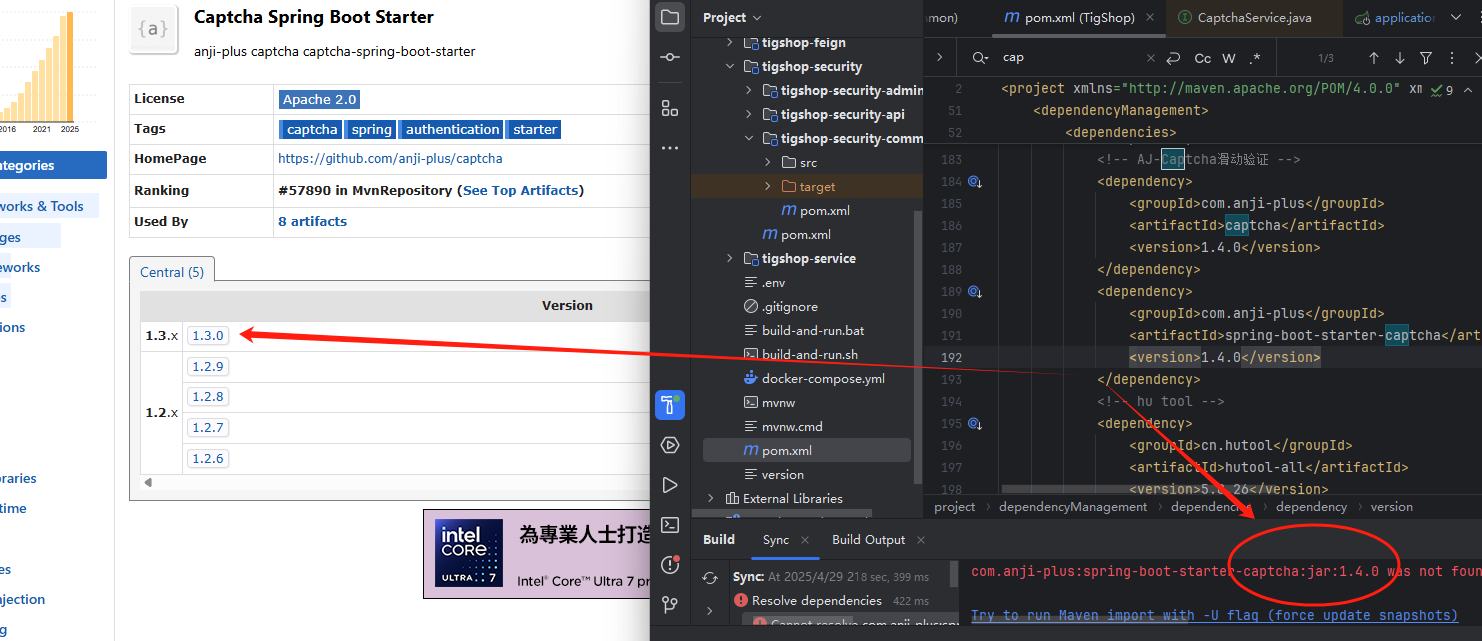The width and height of the screenshot is (1482, 641).
Task: Collapse the tigshop-security module
Action: pos(730,67)
